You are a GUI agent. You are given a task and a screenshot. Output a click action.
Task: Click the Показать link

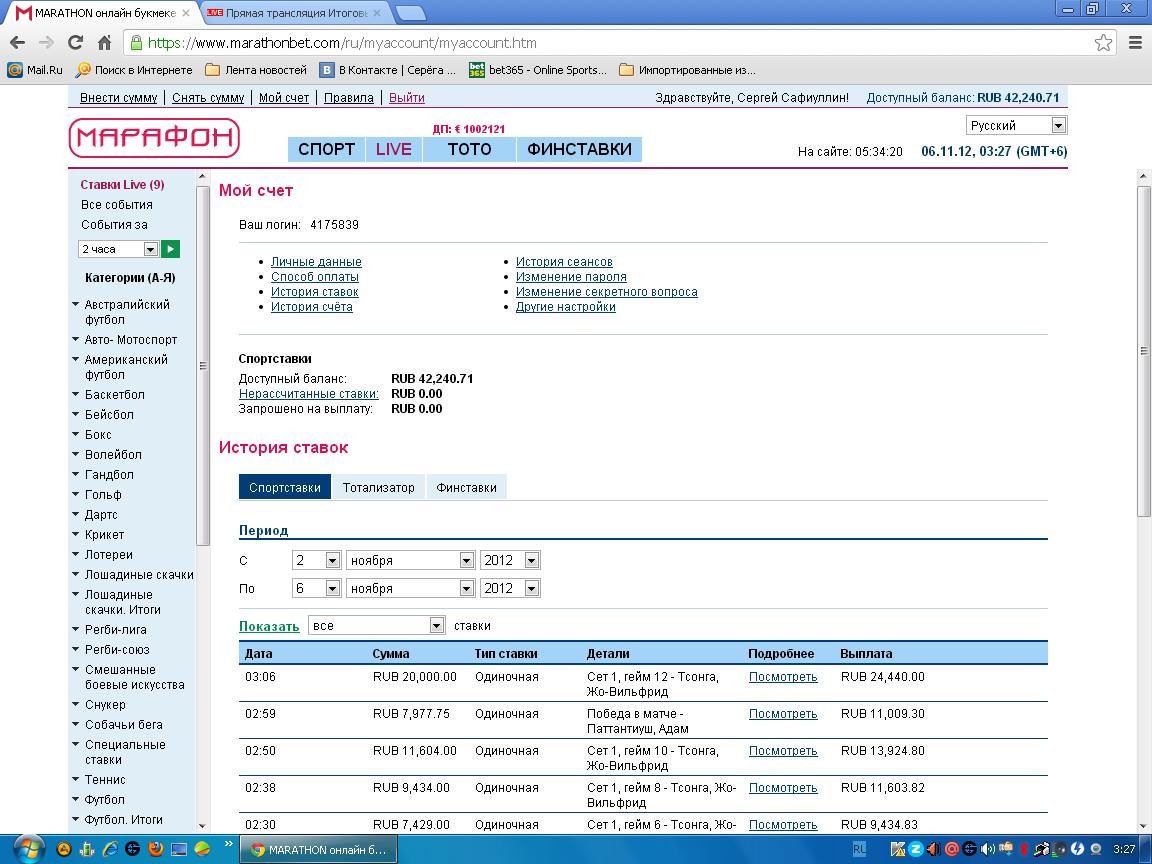(x=269, y=627)
